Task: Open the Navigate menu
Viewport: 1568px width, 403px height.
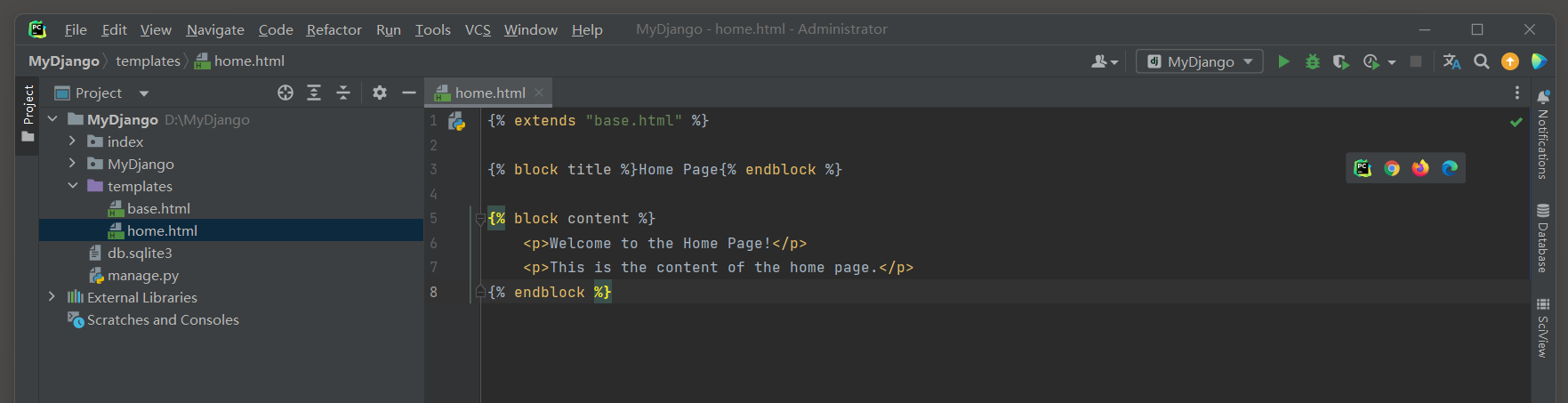Action: point(215,29)
